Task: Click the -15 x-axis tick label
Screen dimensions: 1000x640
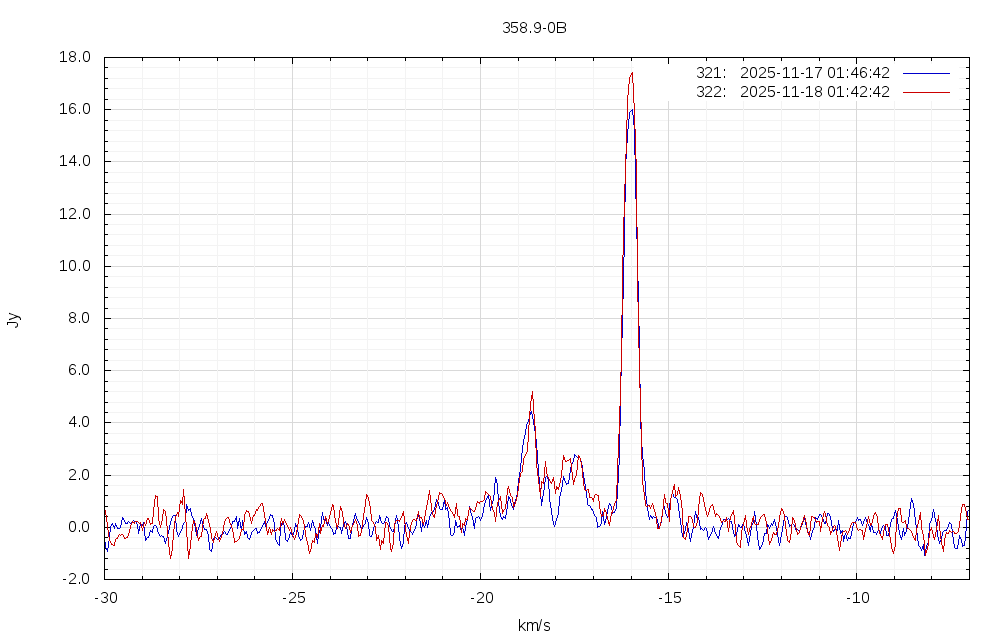Action: click(668, 597)
